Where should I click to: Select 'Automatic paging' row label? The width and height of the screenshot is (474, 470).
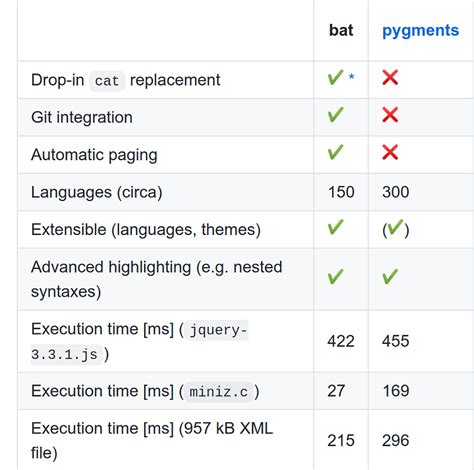[x=94, y=155]
